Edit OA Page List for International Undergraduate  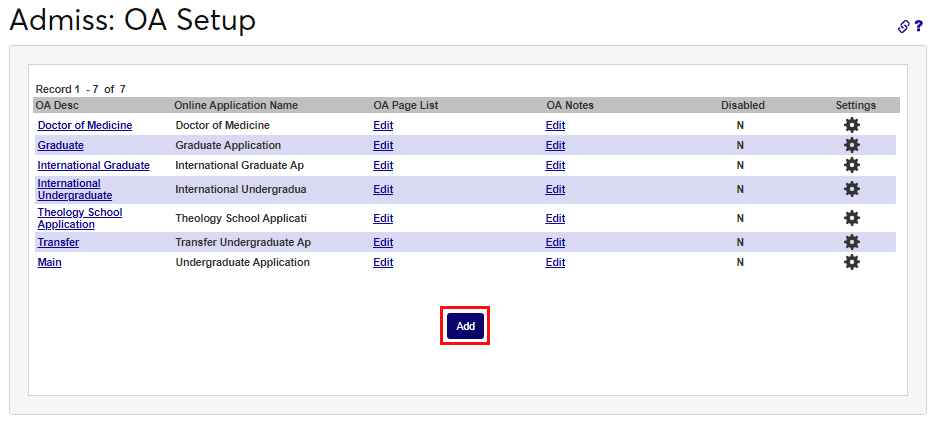(x=383, y=189)
